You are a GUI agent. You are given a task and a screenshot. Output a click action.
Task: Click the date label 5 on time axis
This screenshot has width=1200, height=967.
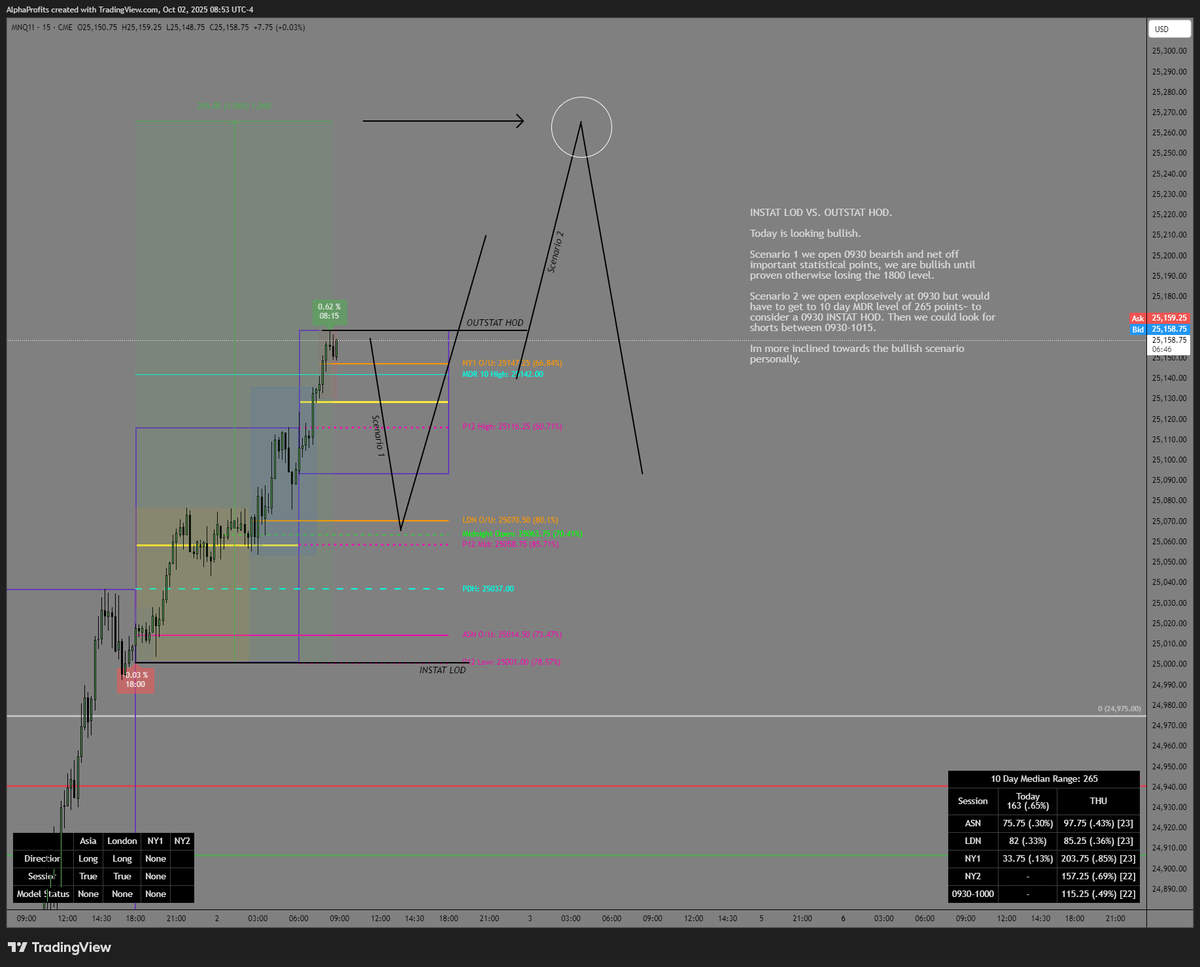pos(761,918)
